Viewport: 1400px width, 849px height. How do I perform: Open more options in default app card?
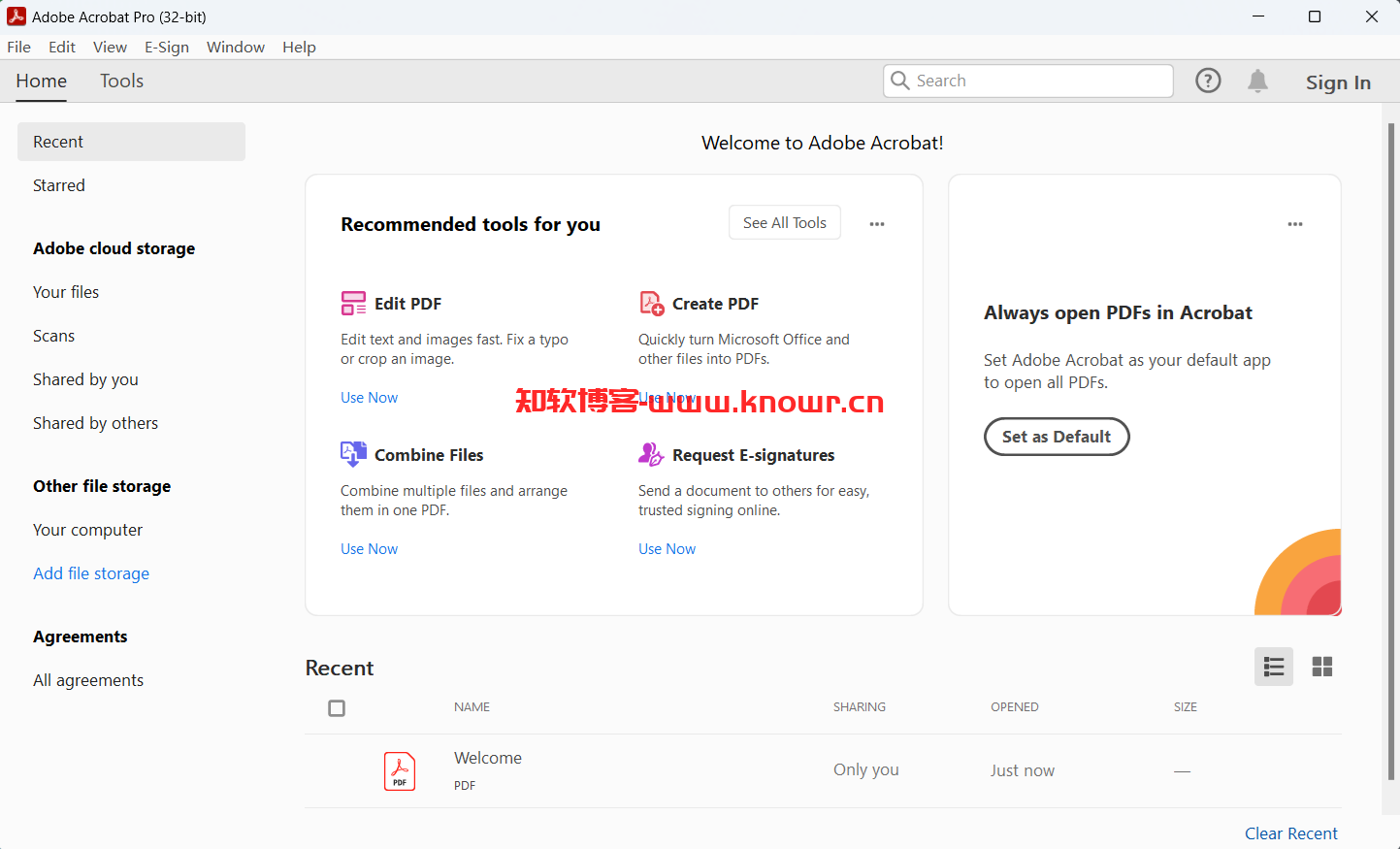pos(1295,224)
